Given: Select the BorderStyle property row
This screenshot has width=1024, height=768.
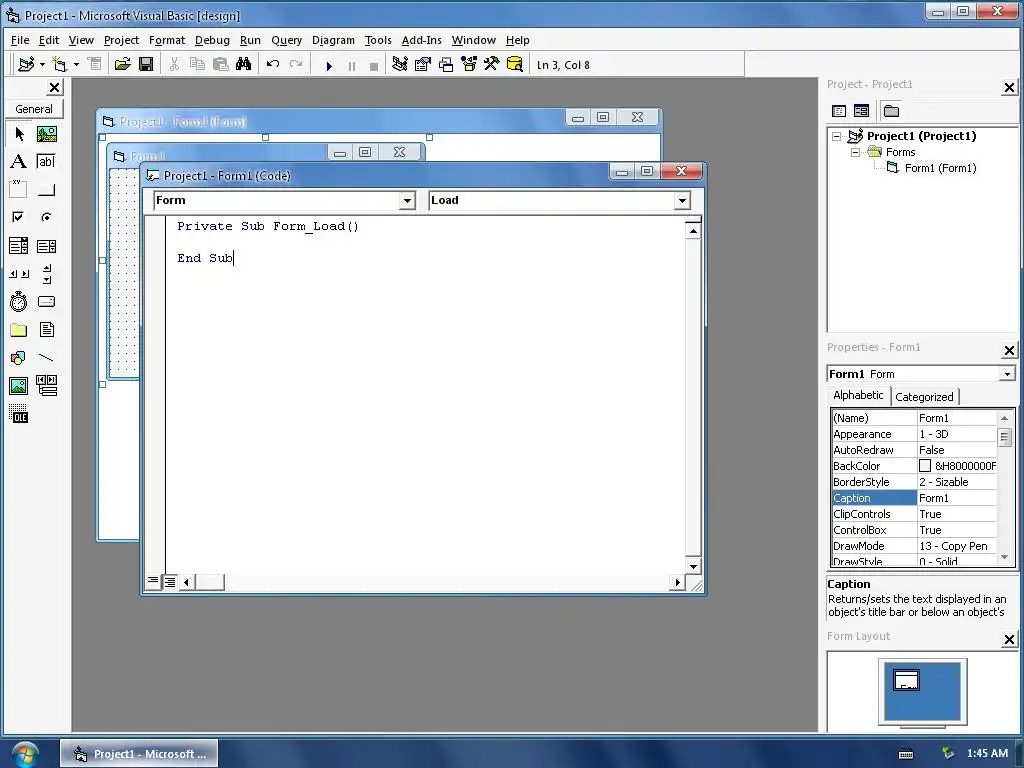Looking at the screenshot, I should [x=915, y=482].
